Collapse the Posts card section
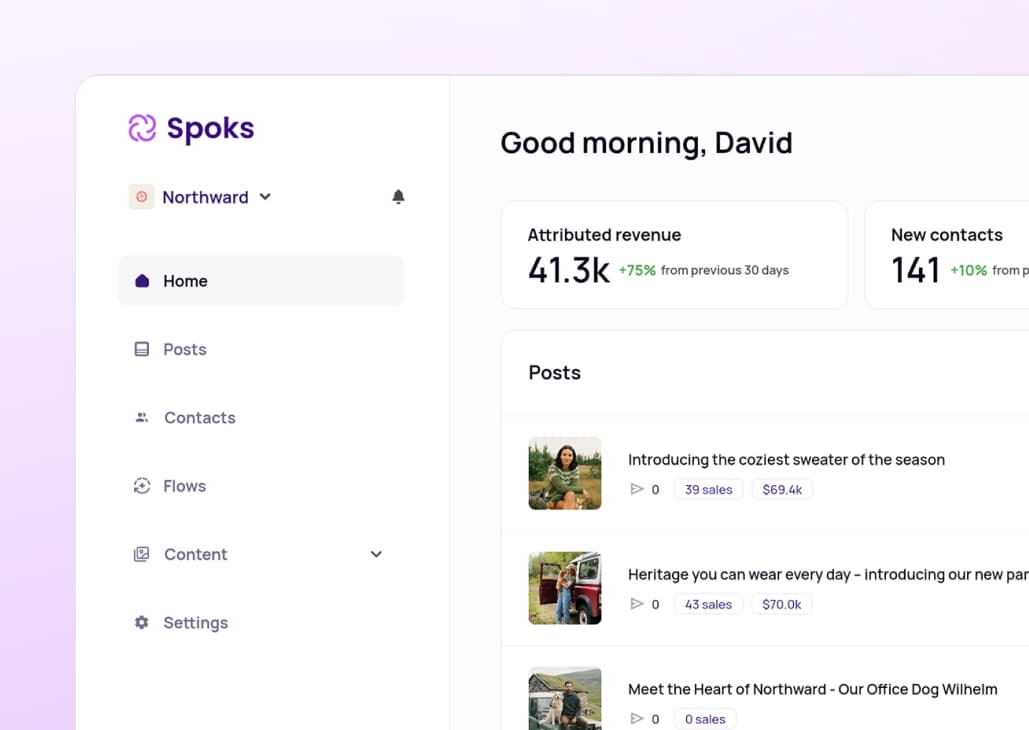 pos(554,372)
